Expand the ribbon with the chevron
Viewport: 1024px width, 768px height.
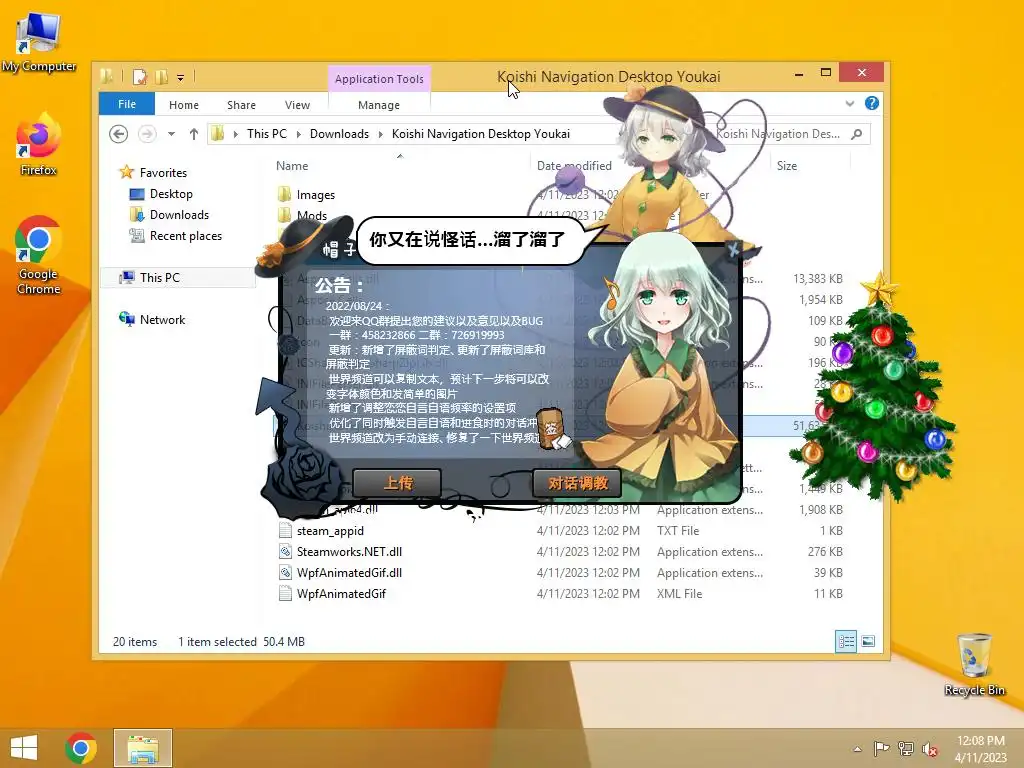click(x=850, y=104)
